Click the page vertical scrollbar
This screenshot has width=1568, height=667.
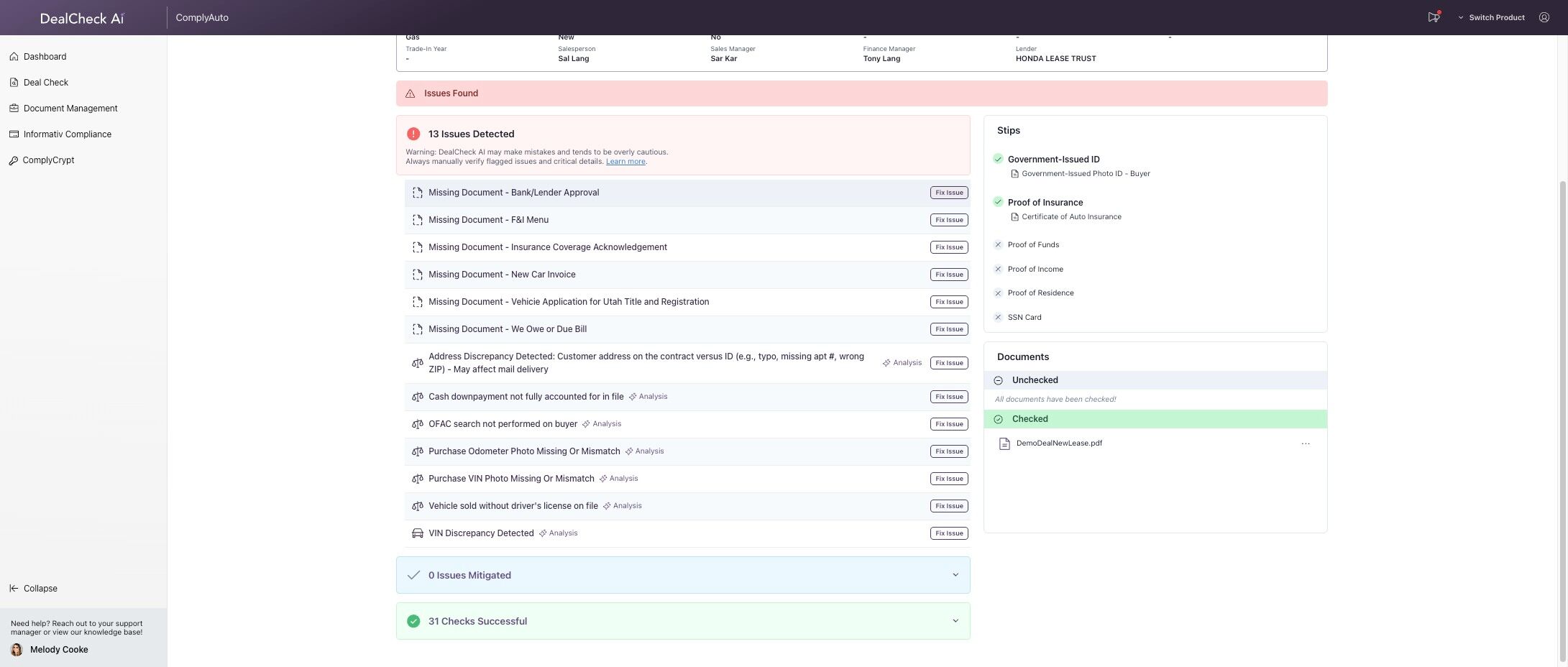[x=1562, y=420]
